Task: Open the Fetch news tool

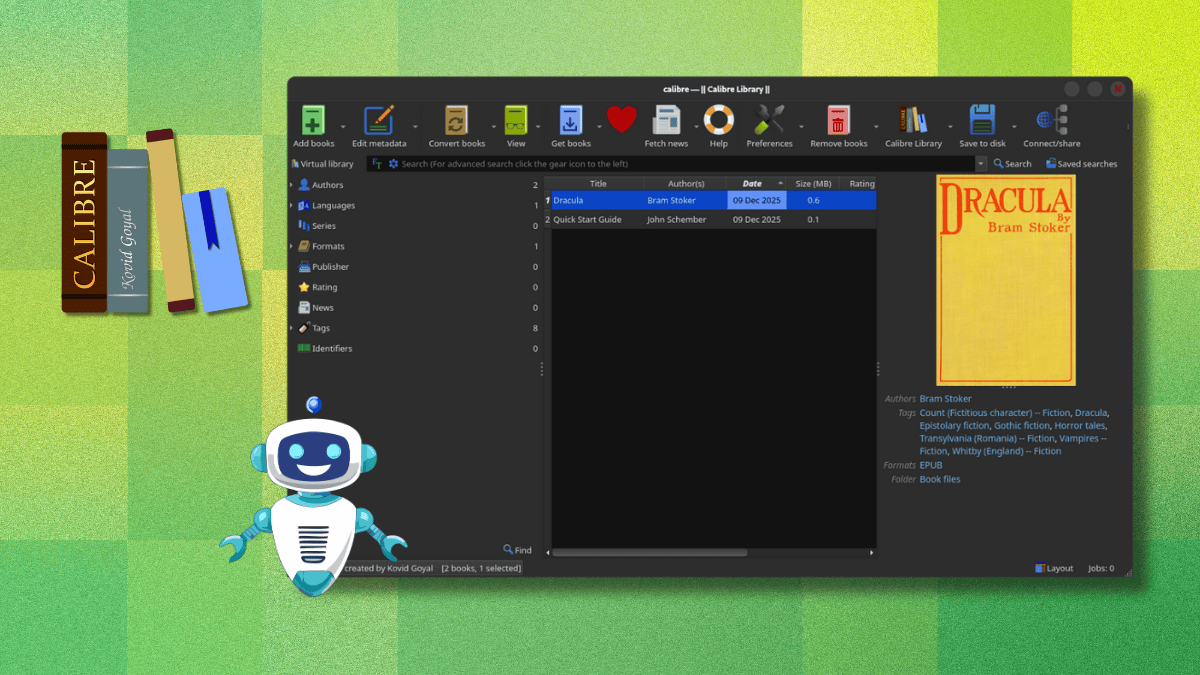Action: (x=666, y=118)
